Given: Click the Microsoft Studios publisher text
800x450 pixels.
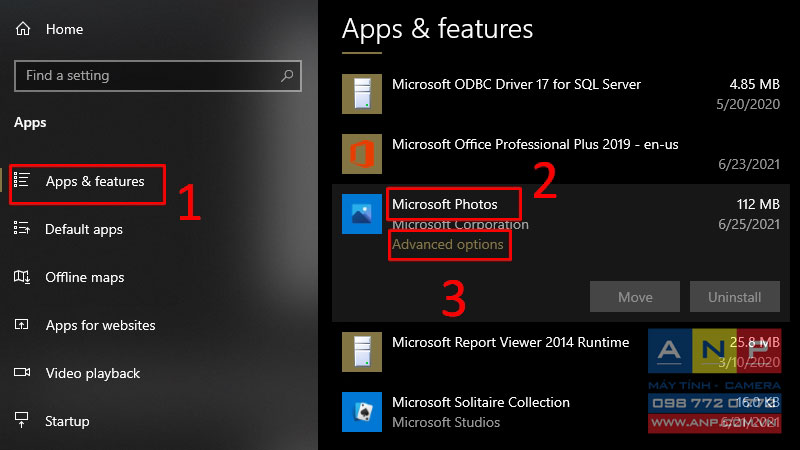Looking at the screenshot, I should click(446, 422).
